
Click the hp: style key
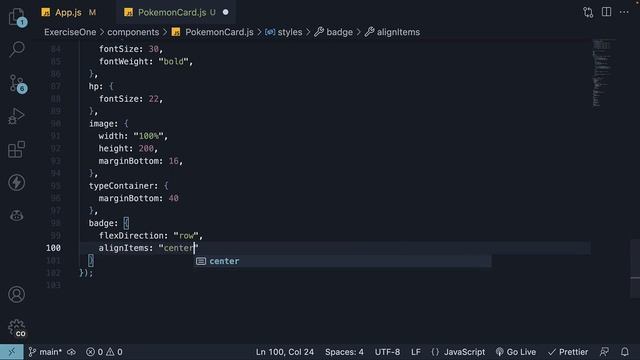[x=96, y=86]
